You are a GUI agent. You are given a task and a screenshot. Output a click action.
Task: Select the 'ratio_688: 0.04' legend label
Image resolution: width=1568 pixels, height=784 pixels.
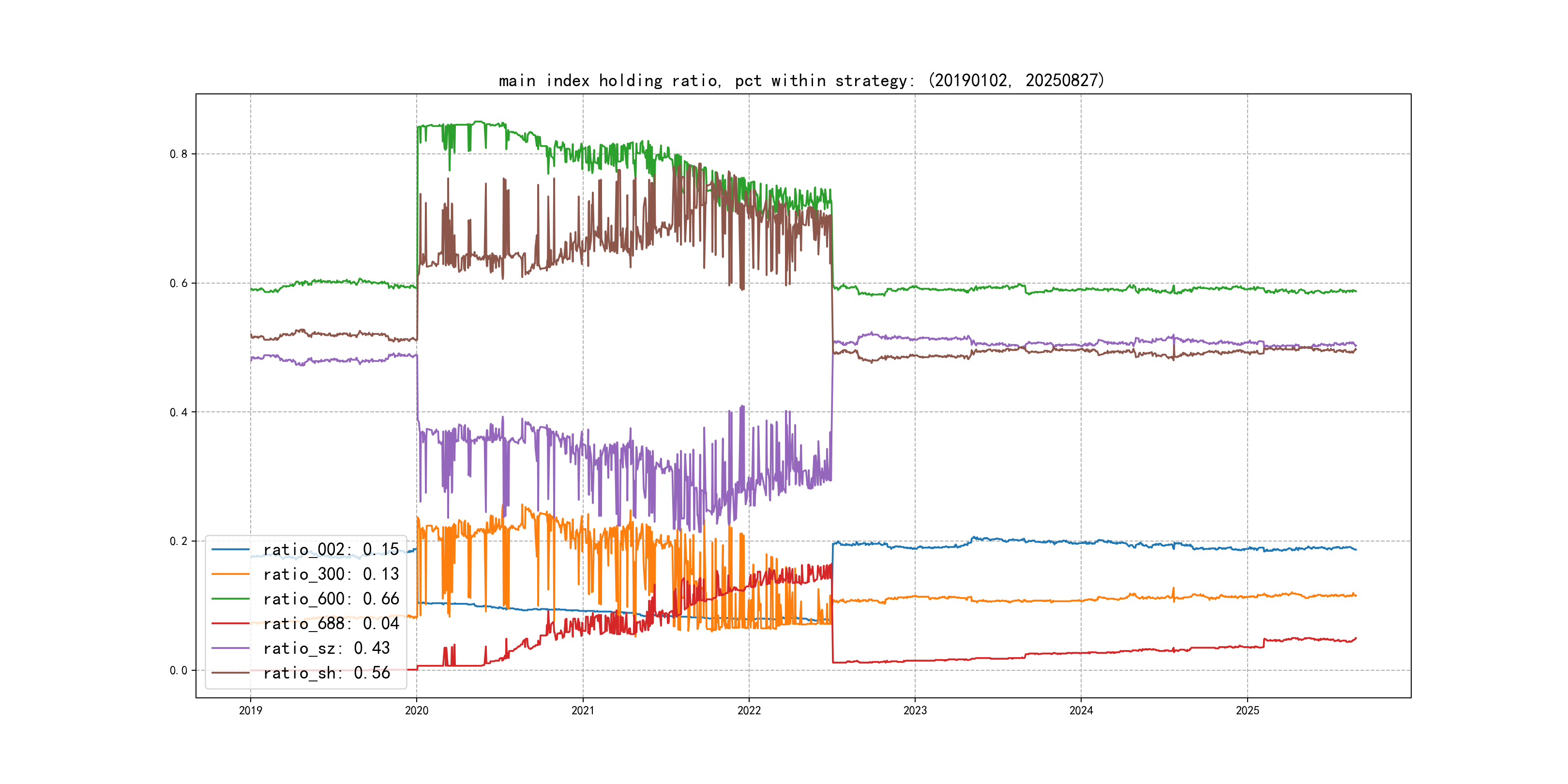tap(331, 623)
